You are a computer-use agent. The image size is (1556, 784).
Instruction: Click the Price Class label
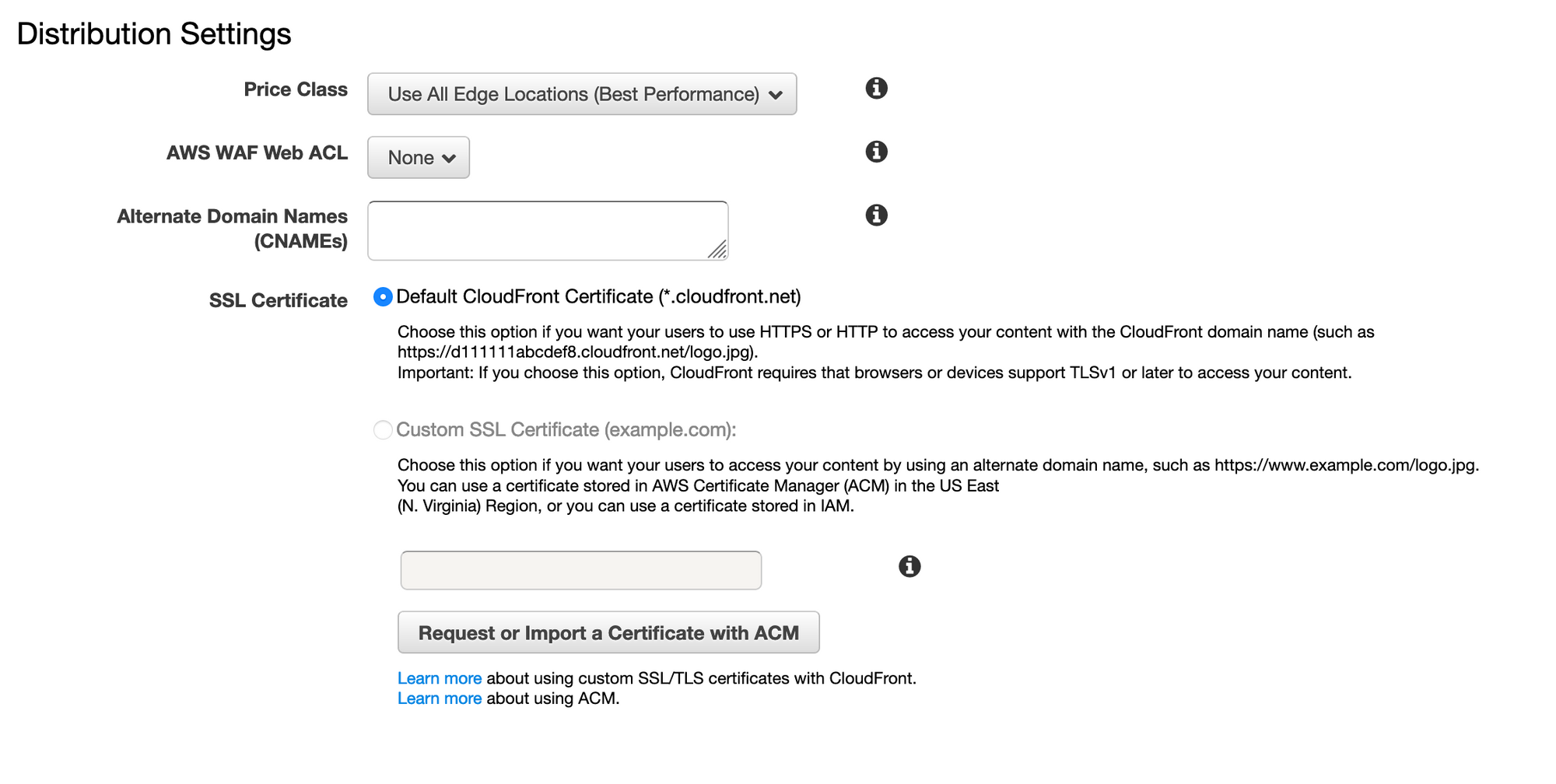click(x=296, y=89)
